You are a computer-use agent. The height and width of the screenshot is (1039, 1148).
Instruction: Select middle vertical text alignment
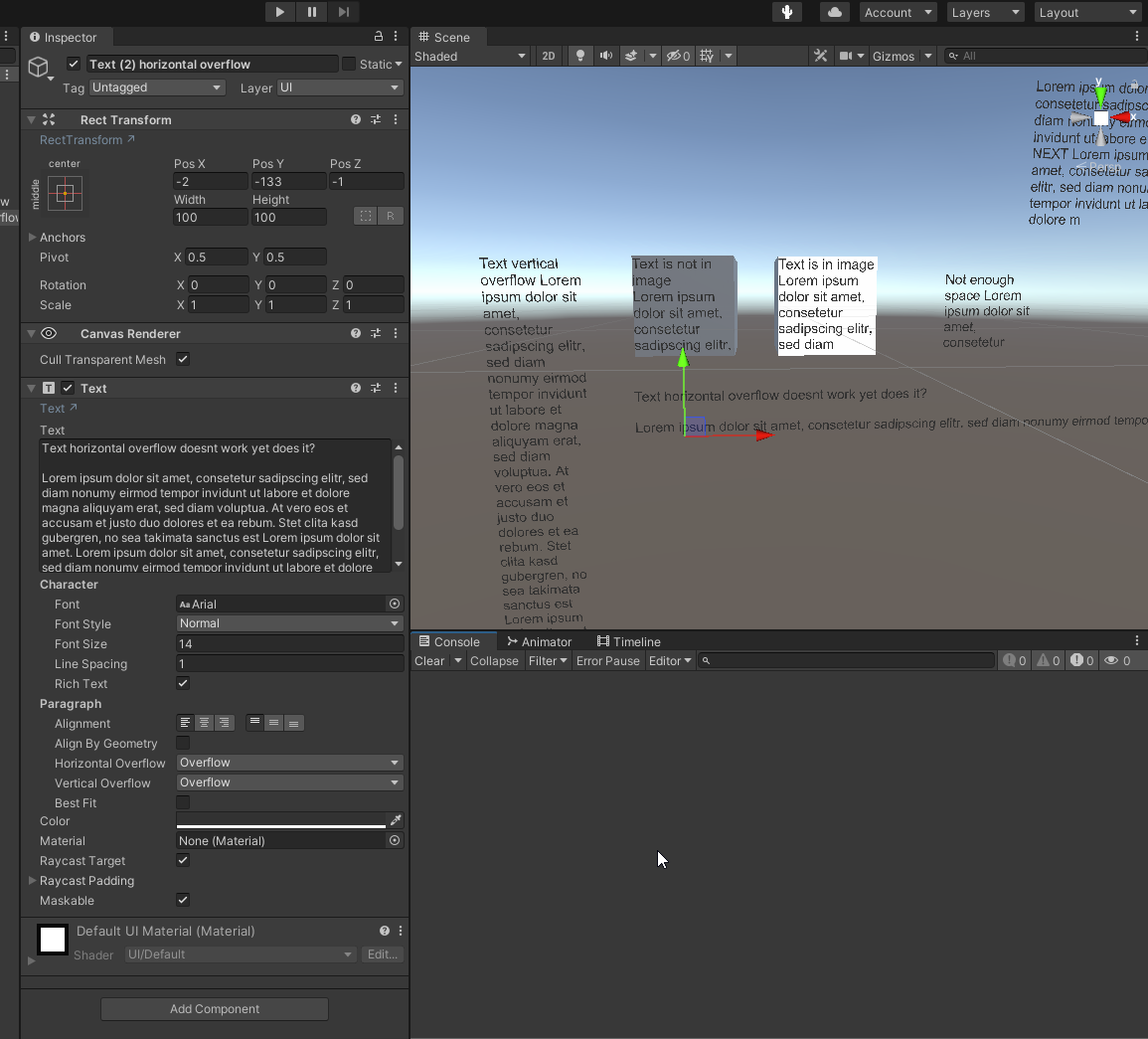tap(273, 723)
